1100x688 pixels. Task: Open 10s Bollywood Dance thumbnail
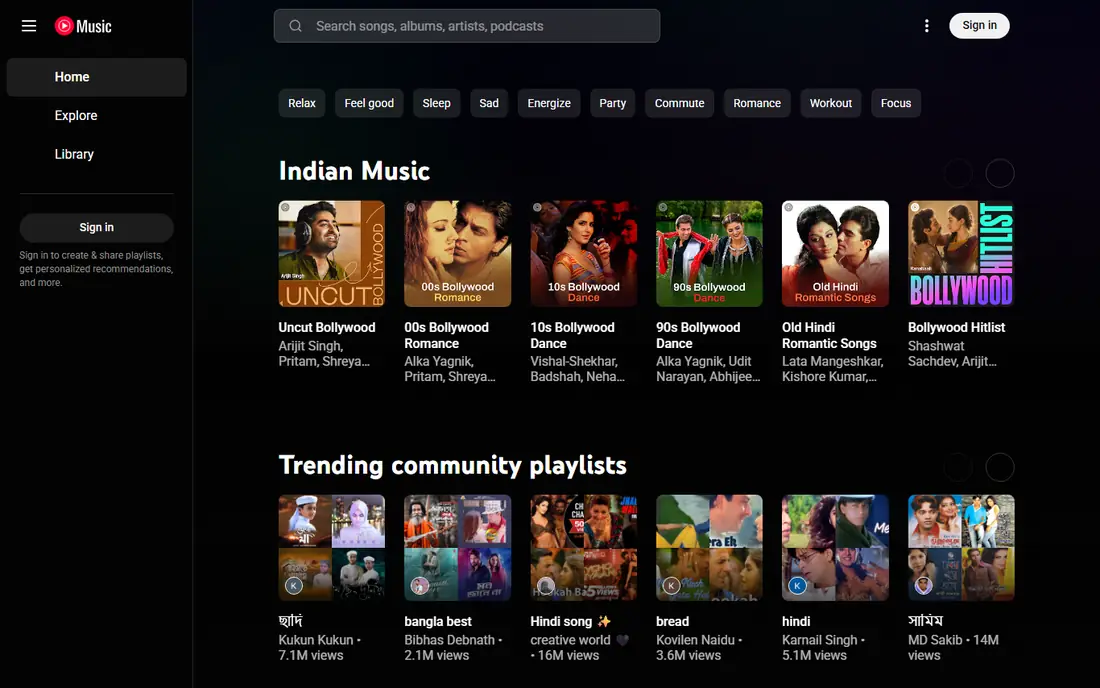584,254
